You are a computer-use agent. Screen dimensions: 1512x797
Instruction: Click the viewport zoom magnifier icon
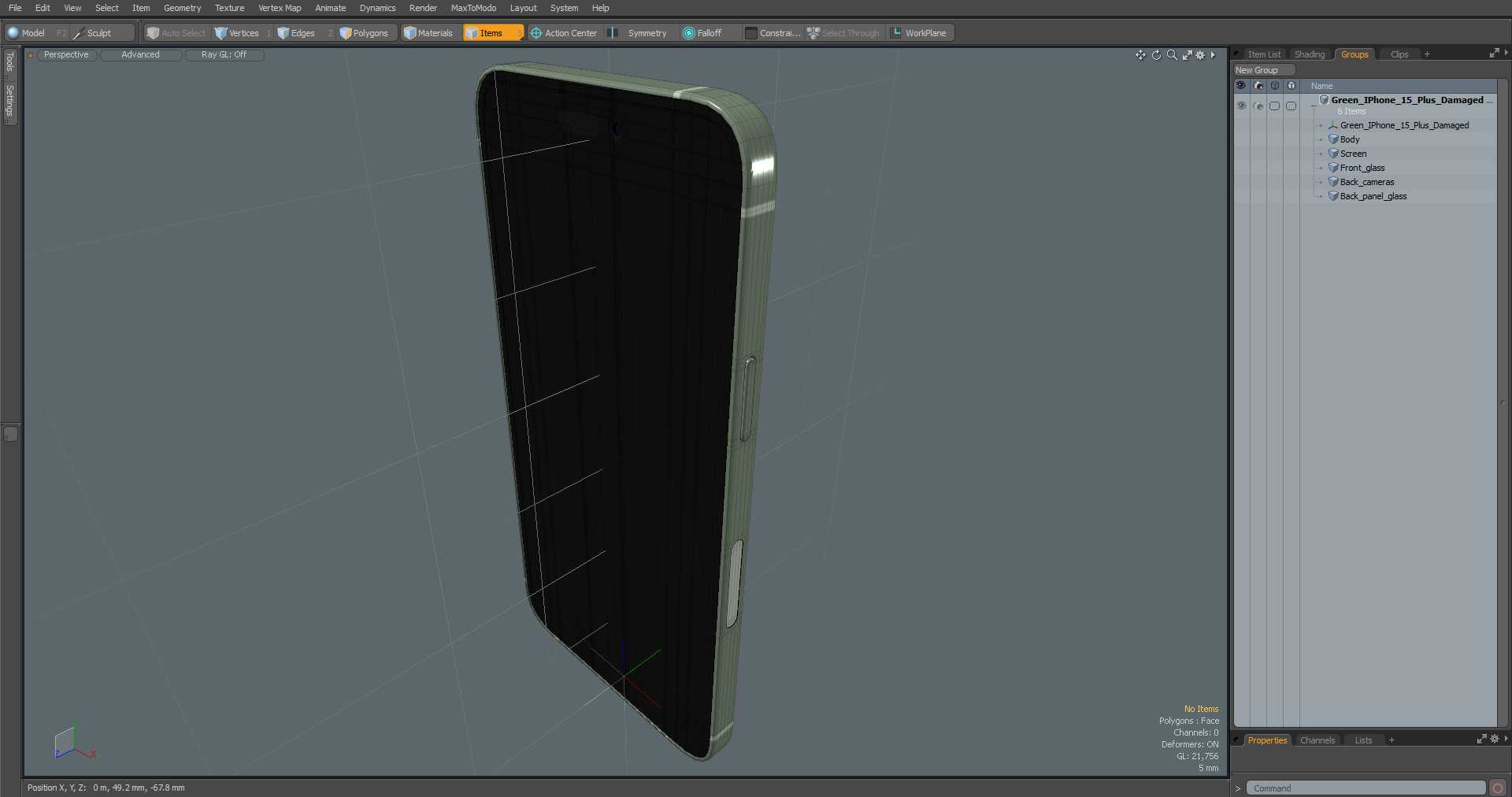click(x=1172, y=55)
